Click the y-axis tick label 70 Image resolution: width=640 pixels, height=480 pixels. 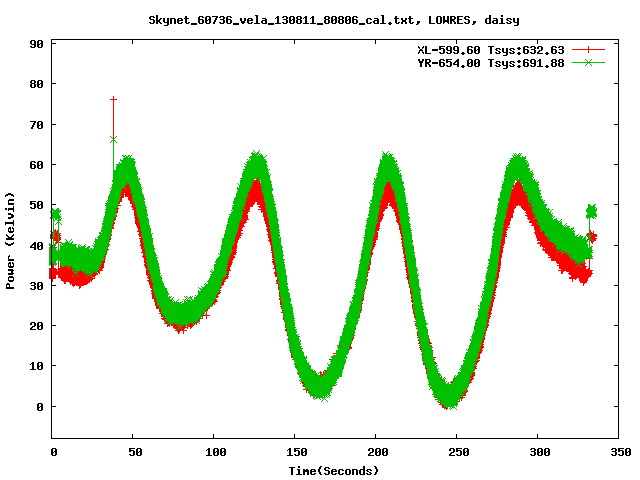point(36,124)
